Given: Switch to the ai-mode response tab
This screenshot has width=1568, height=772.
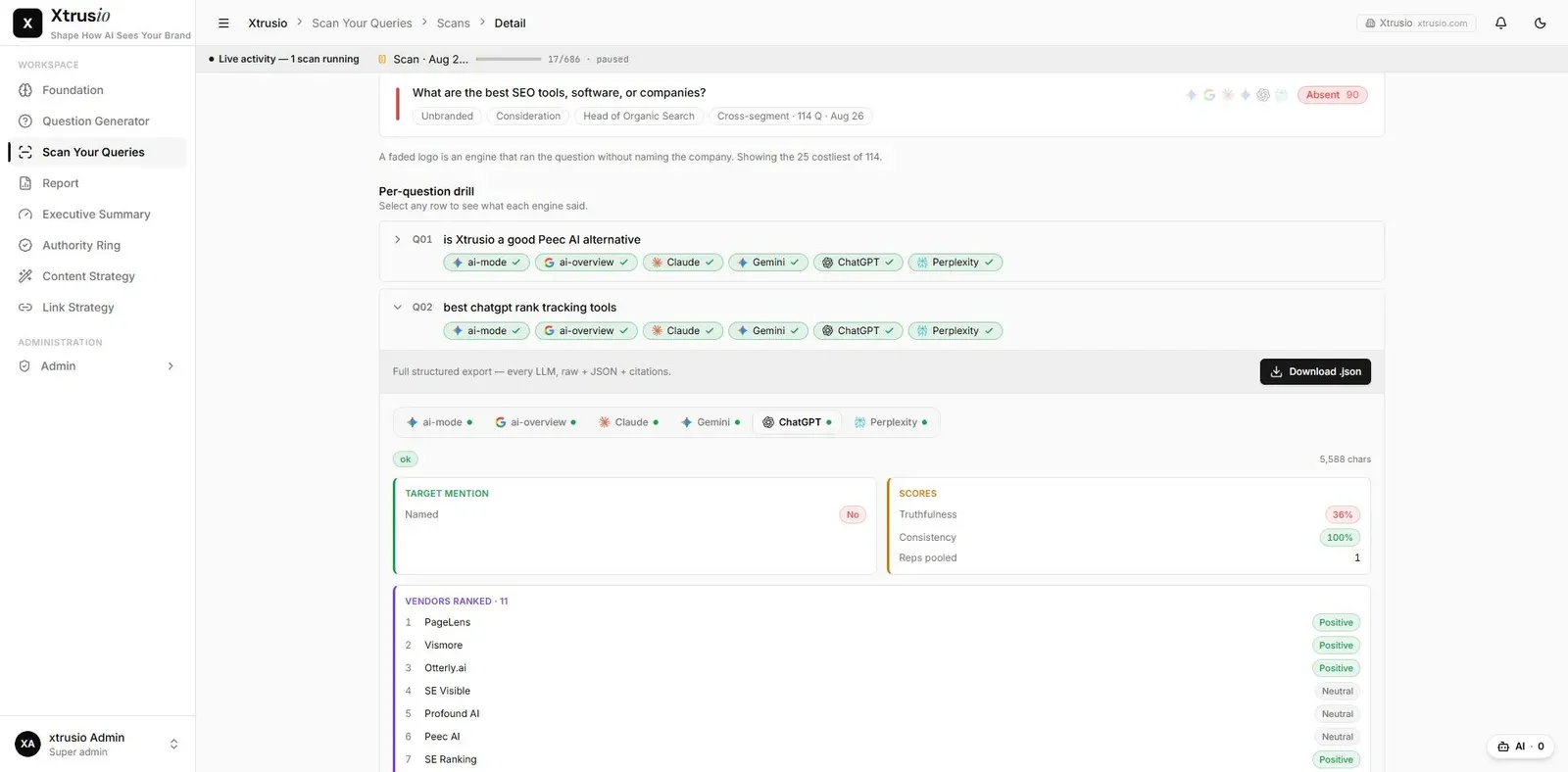Looking at the screenshot, I should (x=440, y=422).
